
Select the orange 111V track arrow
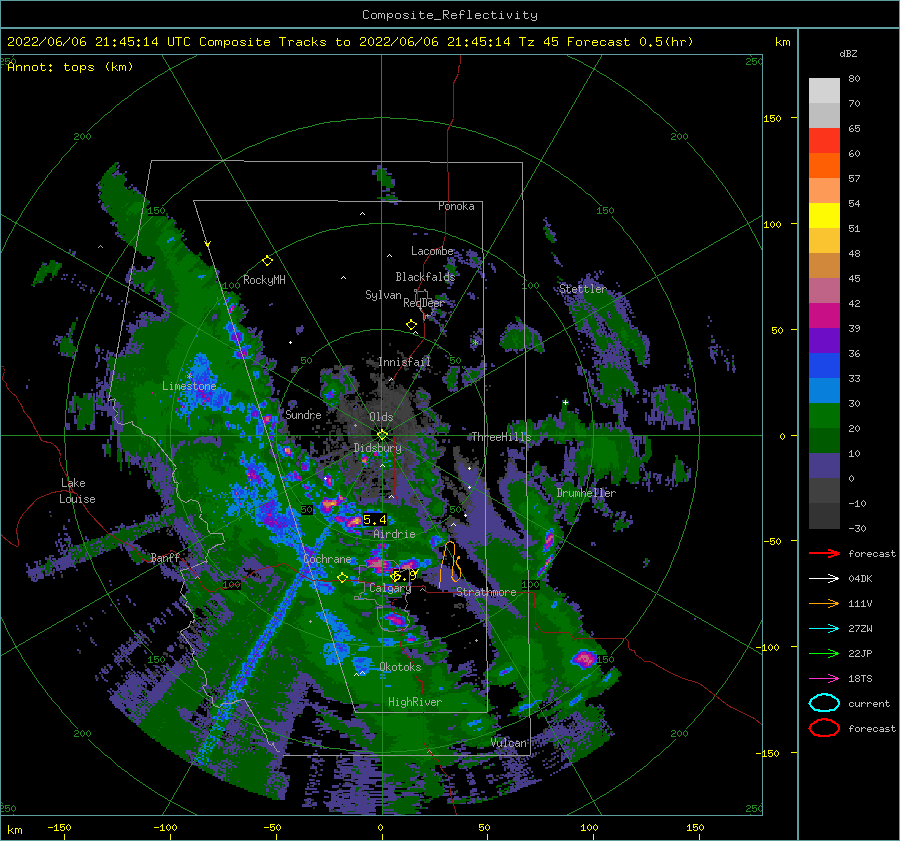pos(824,603)
